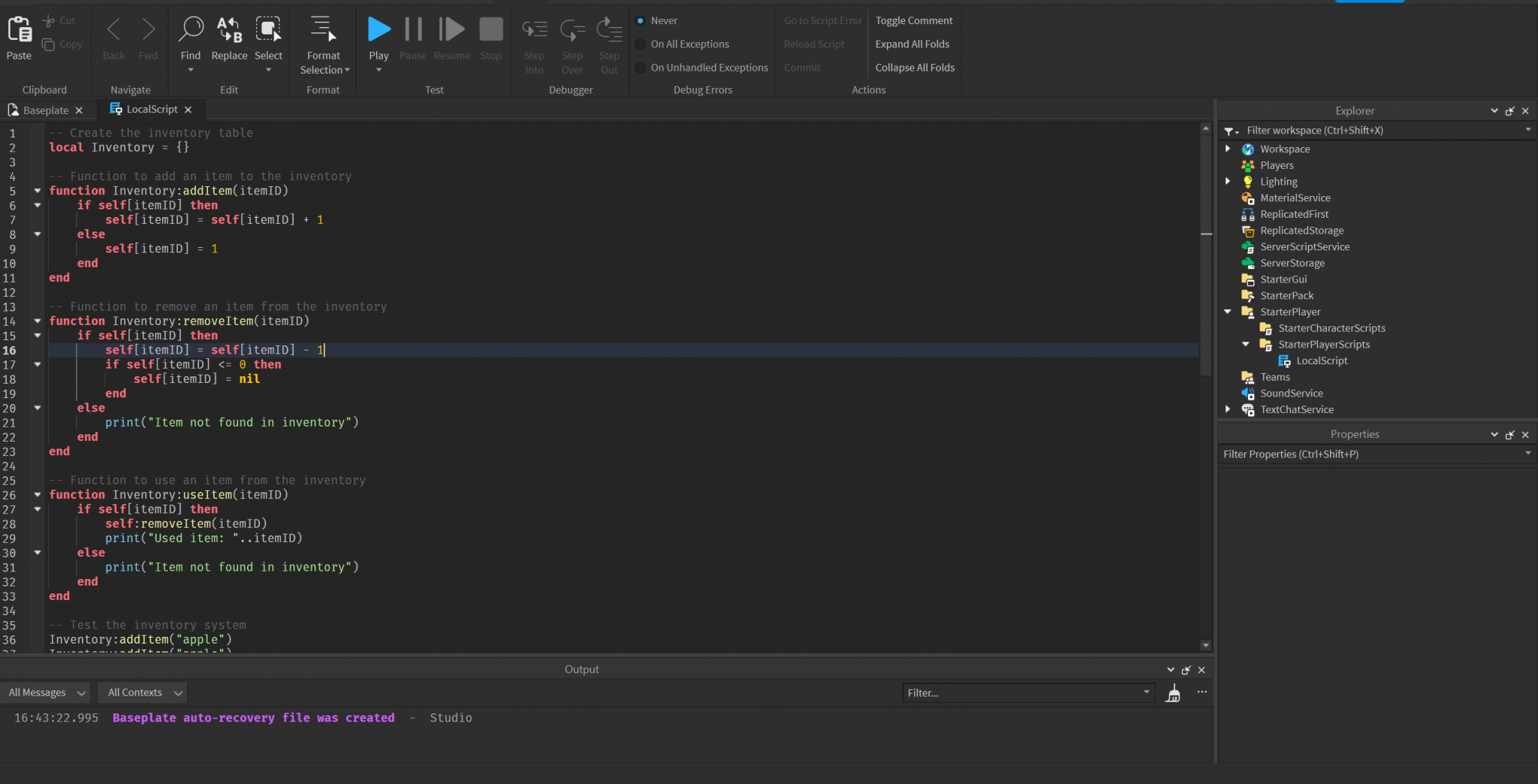Clear the Output window with the broom icon

pos(1173,692)
